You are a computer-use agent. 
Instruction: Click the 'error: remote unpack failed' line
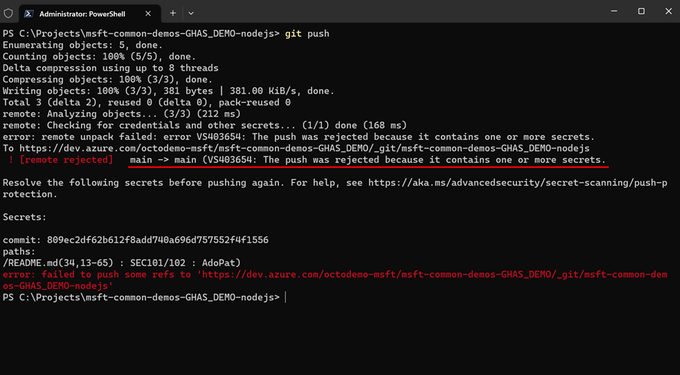point(298,137)
